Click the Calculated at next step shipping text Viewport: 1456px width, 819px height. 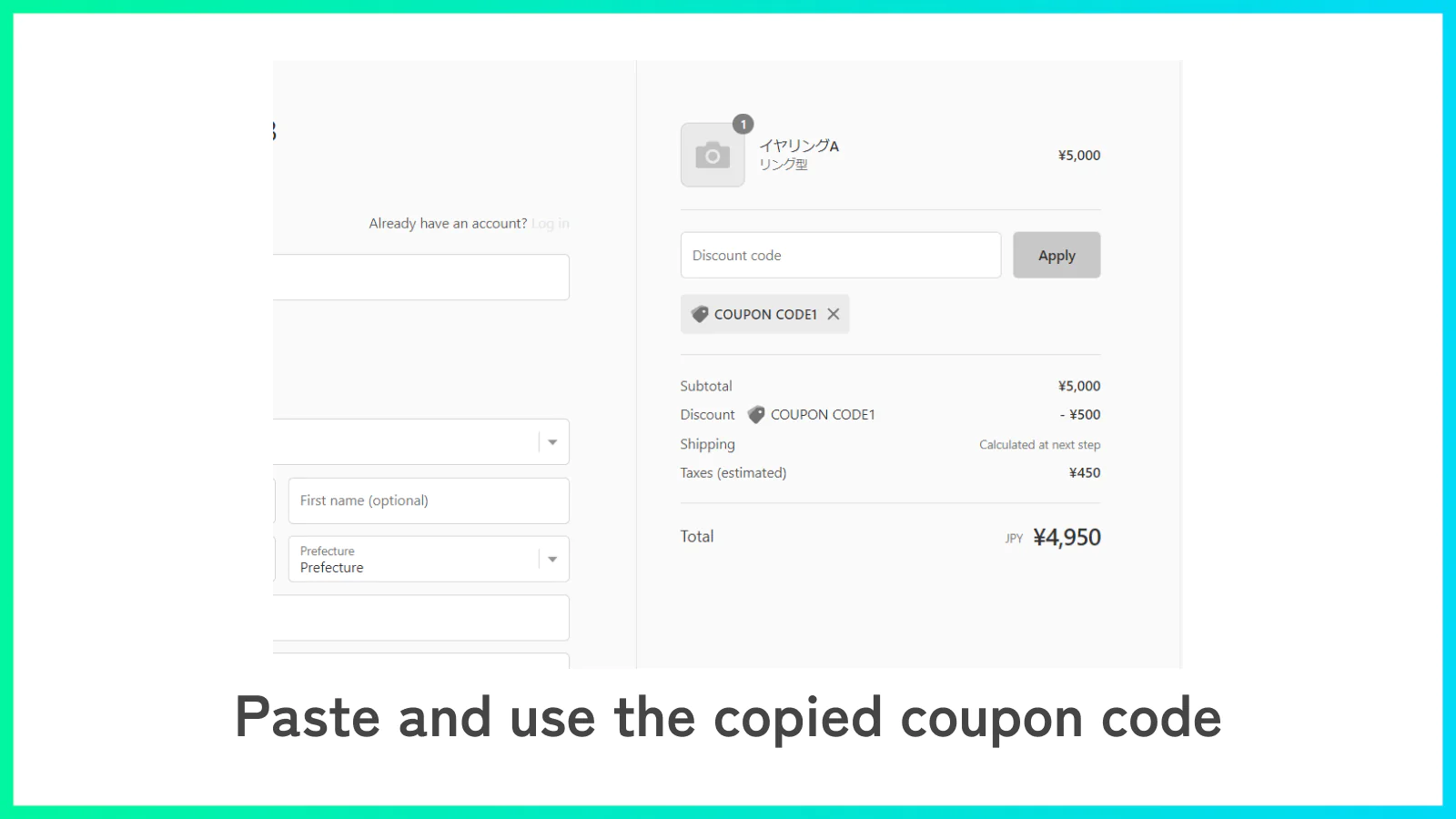tap(1039, 445)
